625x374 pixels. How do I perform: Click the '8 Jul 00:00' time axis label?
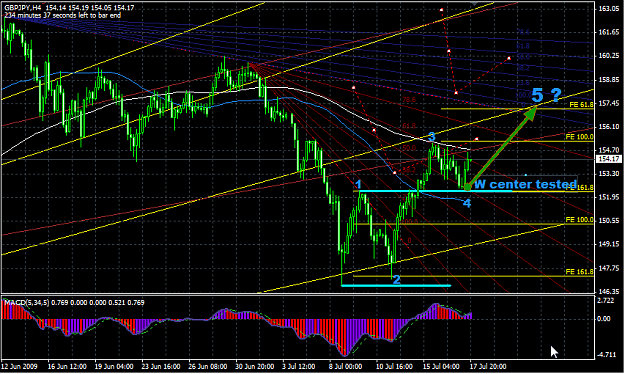tap(345, 366)
